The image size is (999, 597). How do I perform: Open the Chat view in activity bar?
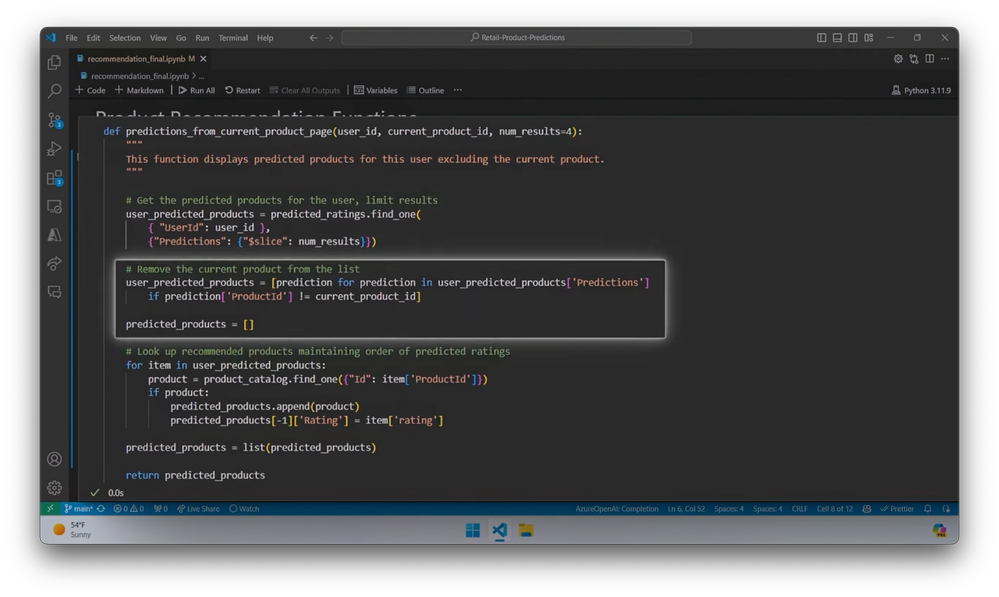(x=54, y=292)
